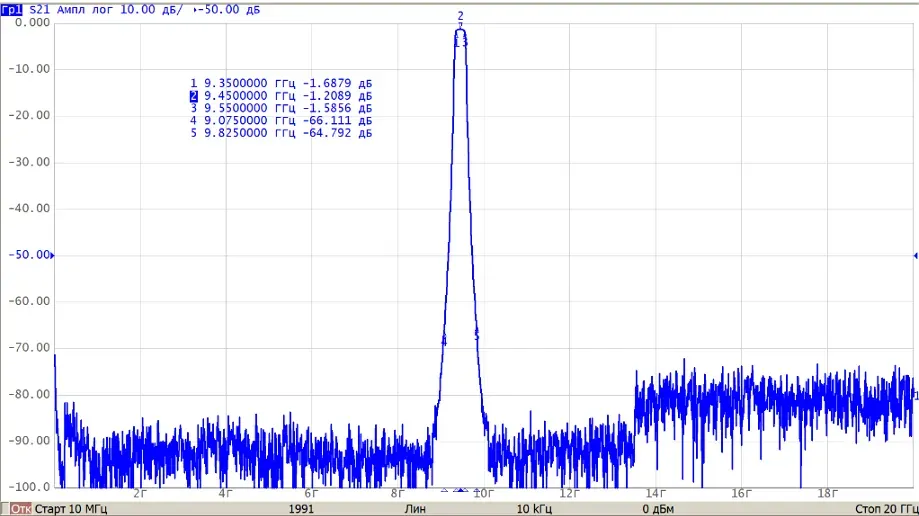919x516 pixels.
Task: Open the S21 measurement parameter field
Action: click(39, 10)
